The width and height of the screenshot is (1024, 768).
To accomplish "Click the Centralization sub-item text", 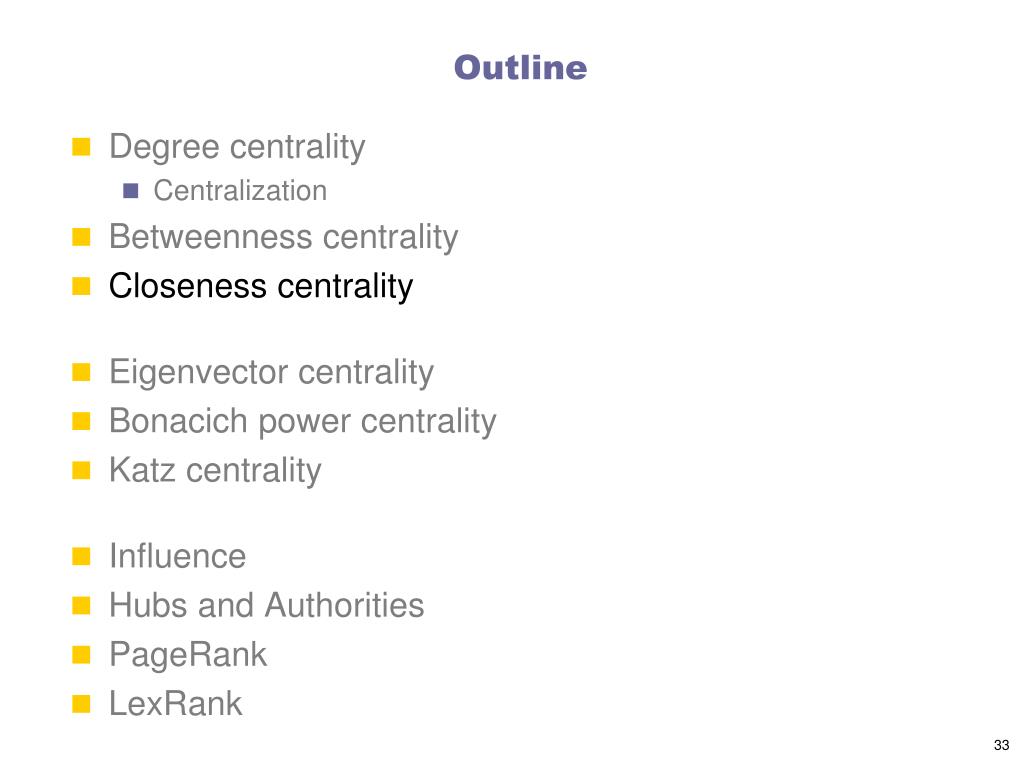I will point(240,191).
